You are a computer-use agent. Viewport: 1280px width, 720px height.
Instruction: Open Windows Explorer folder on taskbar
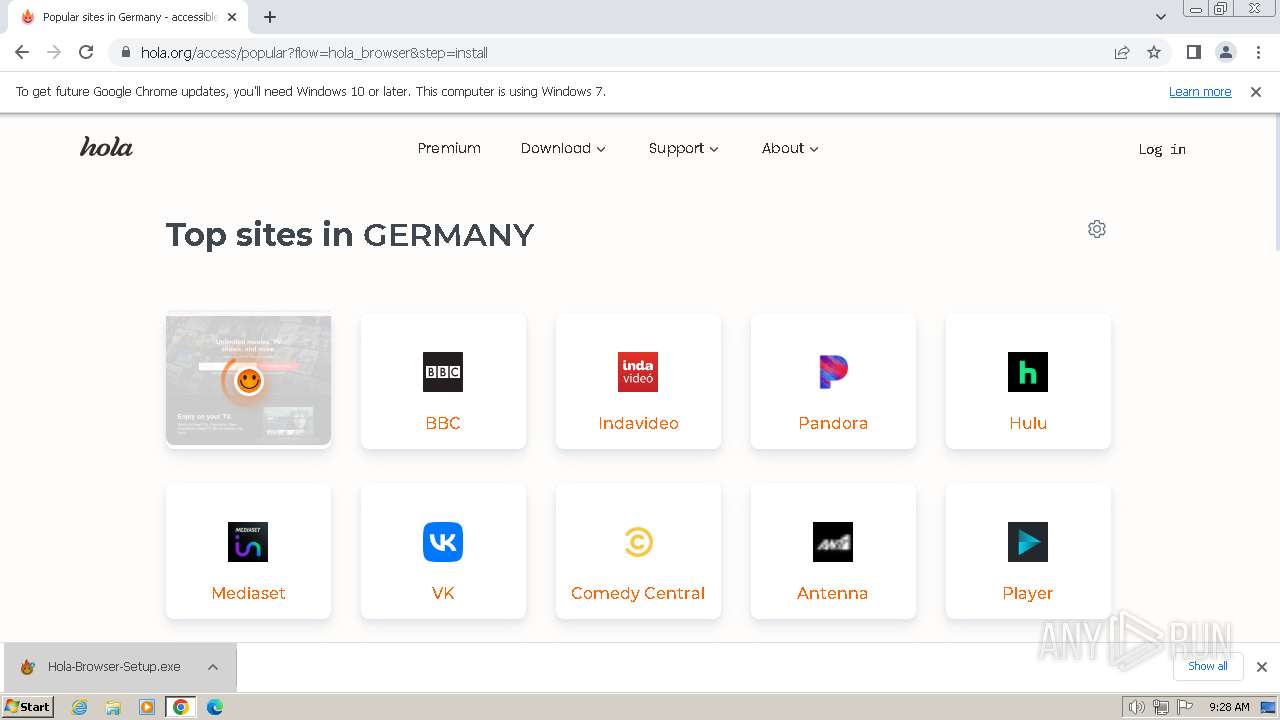[x=113, y=707]
